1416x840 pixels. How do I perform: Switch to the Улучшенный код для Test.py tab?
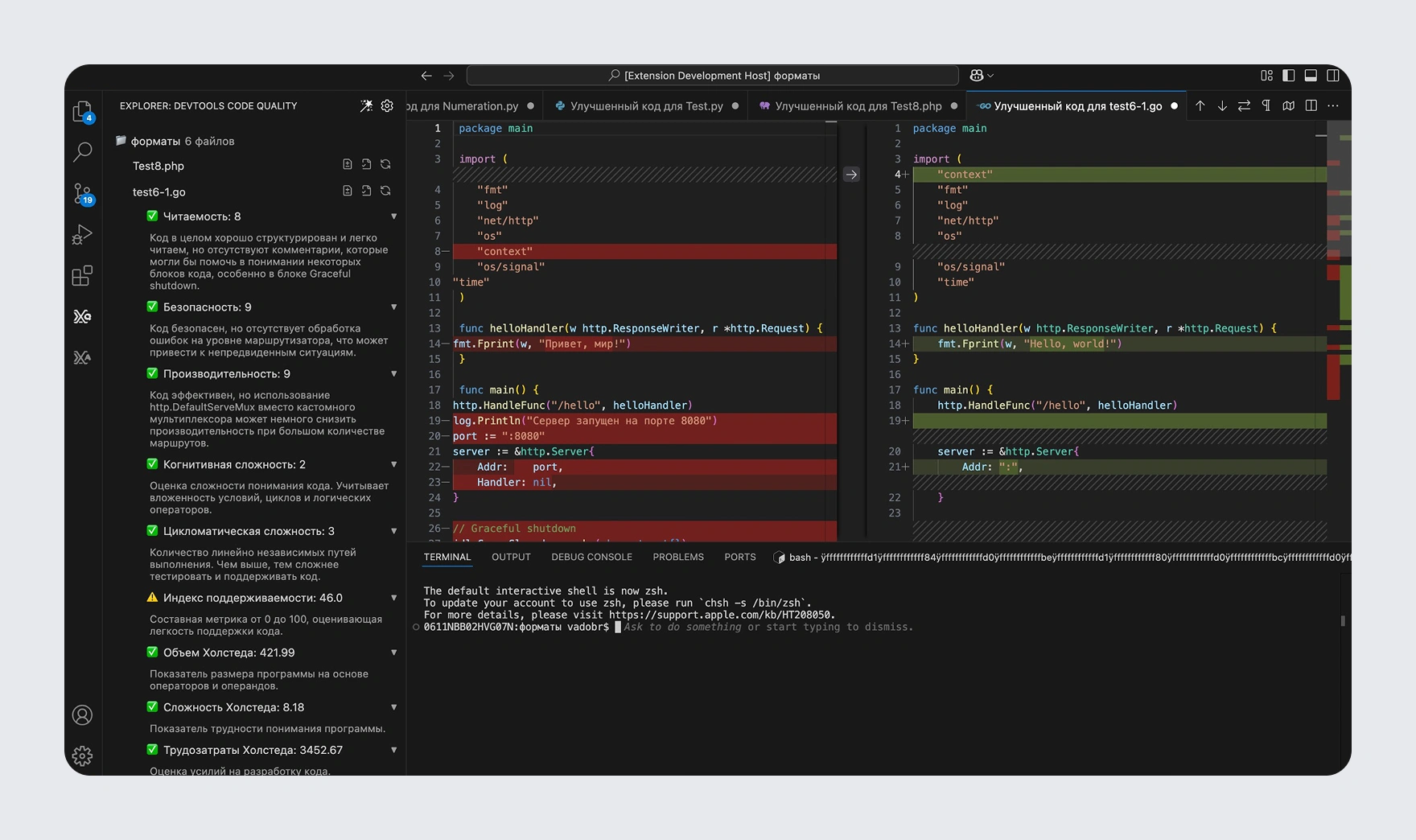point(644,105)
